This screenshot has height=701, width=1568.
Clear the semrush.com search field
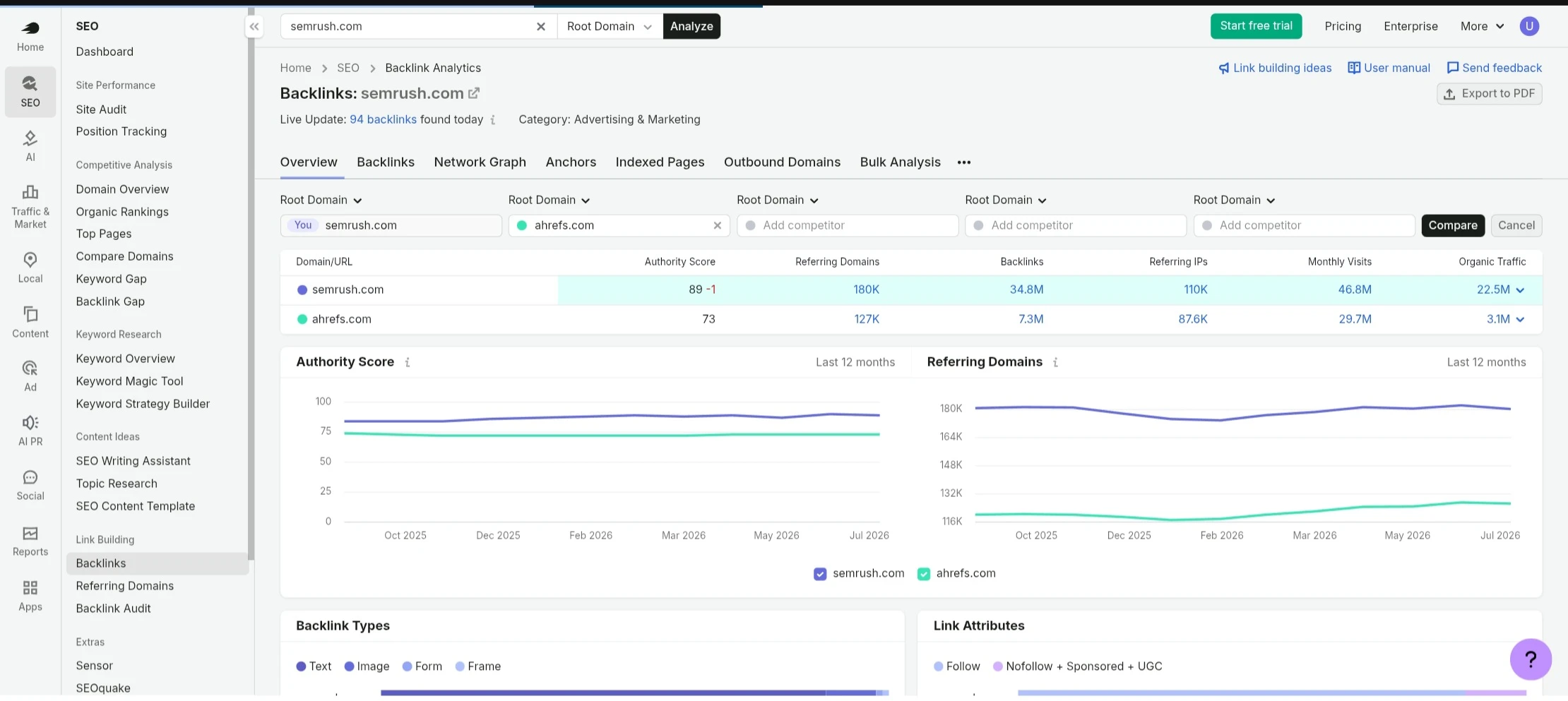pyautogui.click(x=541, y=26)
